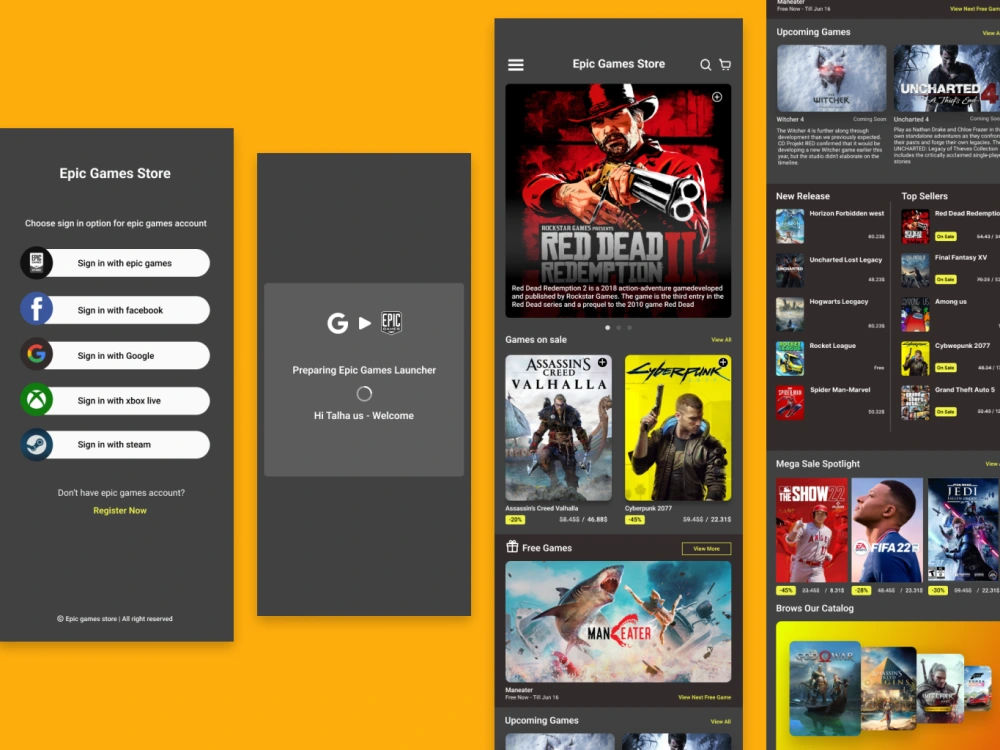Click the Google logo on the sign-in screen
This screenshot has width=1000, height=750.
(x=36, y=354)
